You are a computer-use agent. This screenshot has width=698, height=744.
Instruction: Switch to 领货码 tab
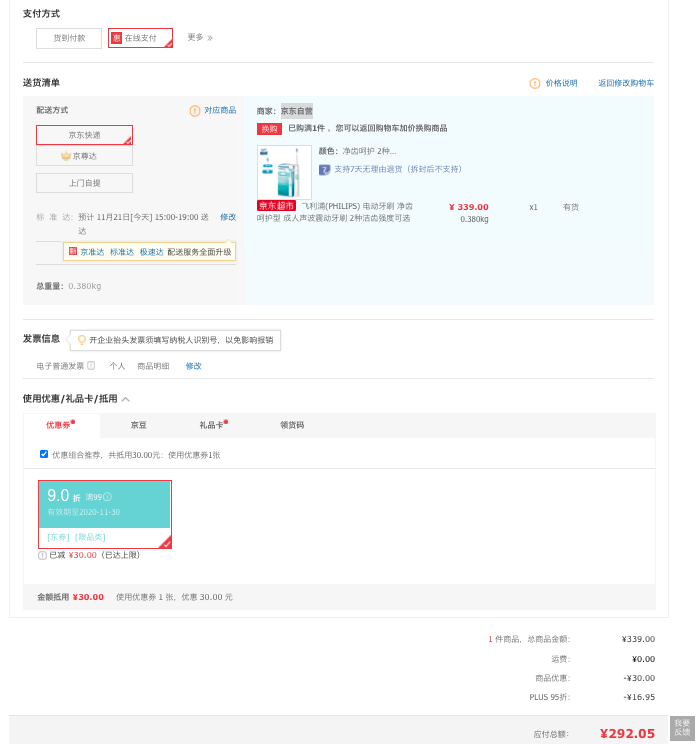[x=292, y=425]
